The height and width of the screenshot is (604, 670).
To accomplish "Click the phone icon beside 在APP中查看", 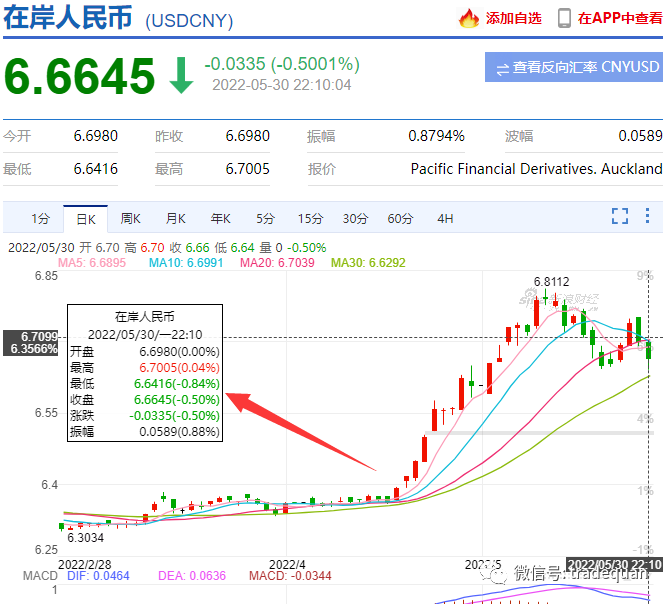I will tap(564, 18).
